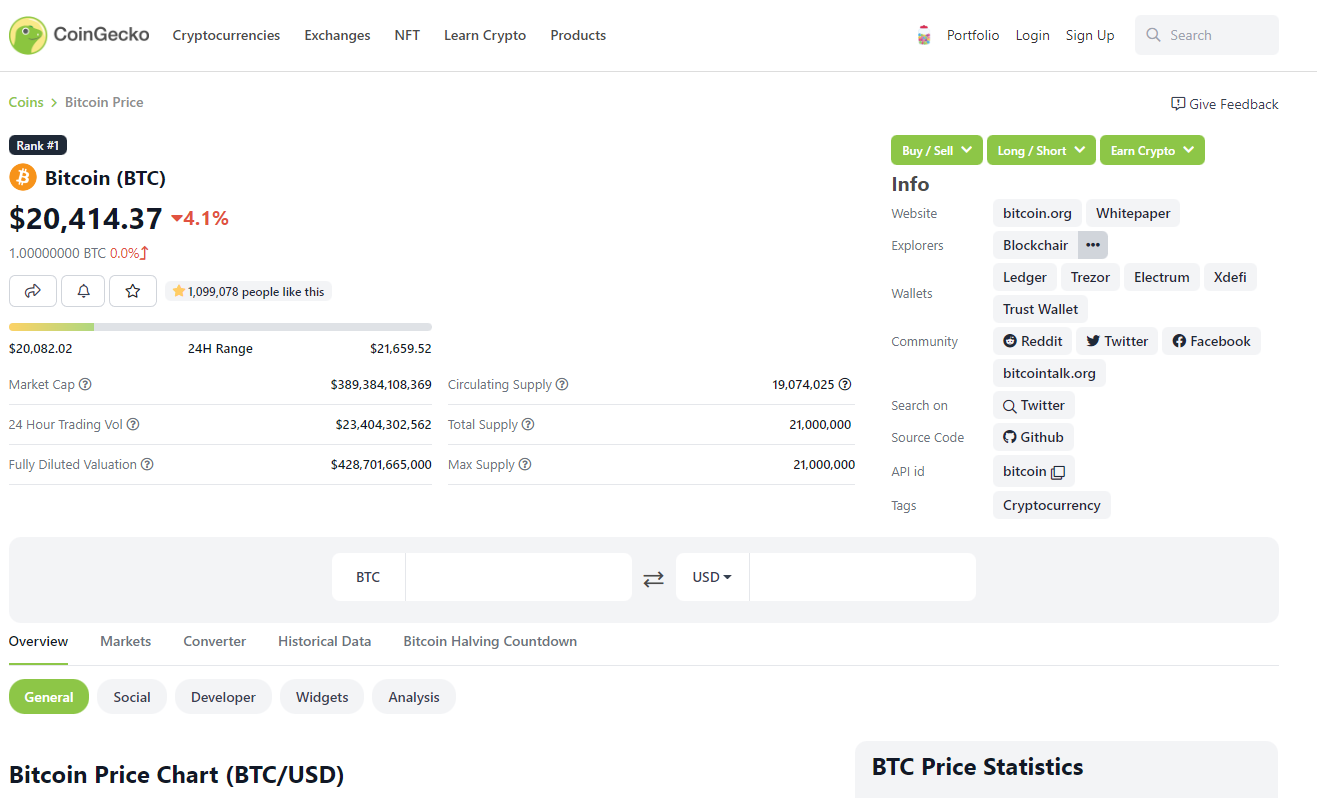This screenshot has height=798, width=1317.
Task: Click the Cryptocurrency tag
Action: pyautogui.click(x=1052, y=505)
